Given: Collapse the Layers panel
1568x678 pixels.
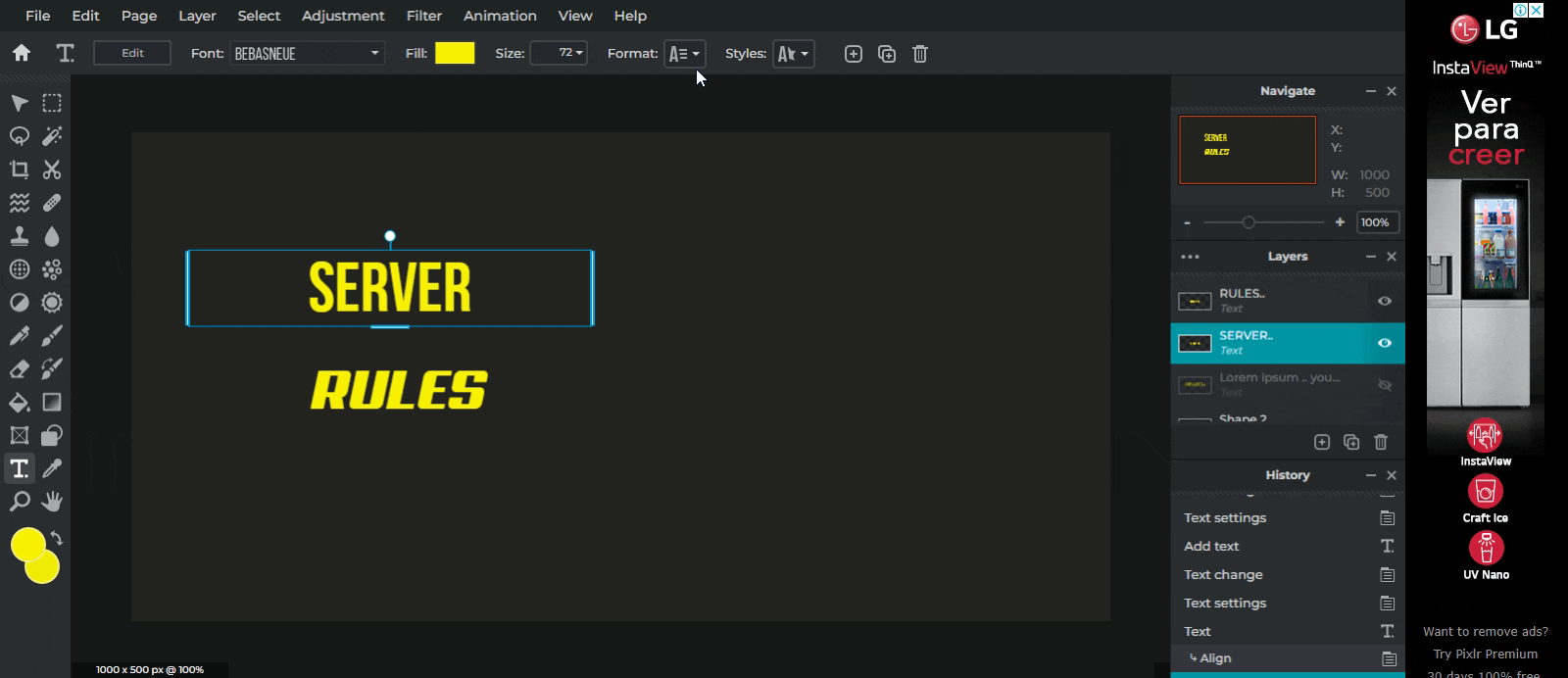Looking at the screenshot, I should point(1371,257).
